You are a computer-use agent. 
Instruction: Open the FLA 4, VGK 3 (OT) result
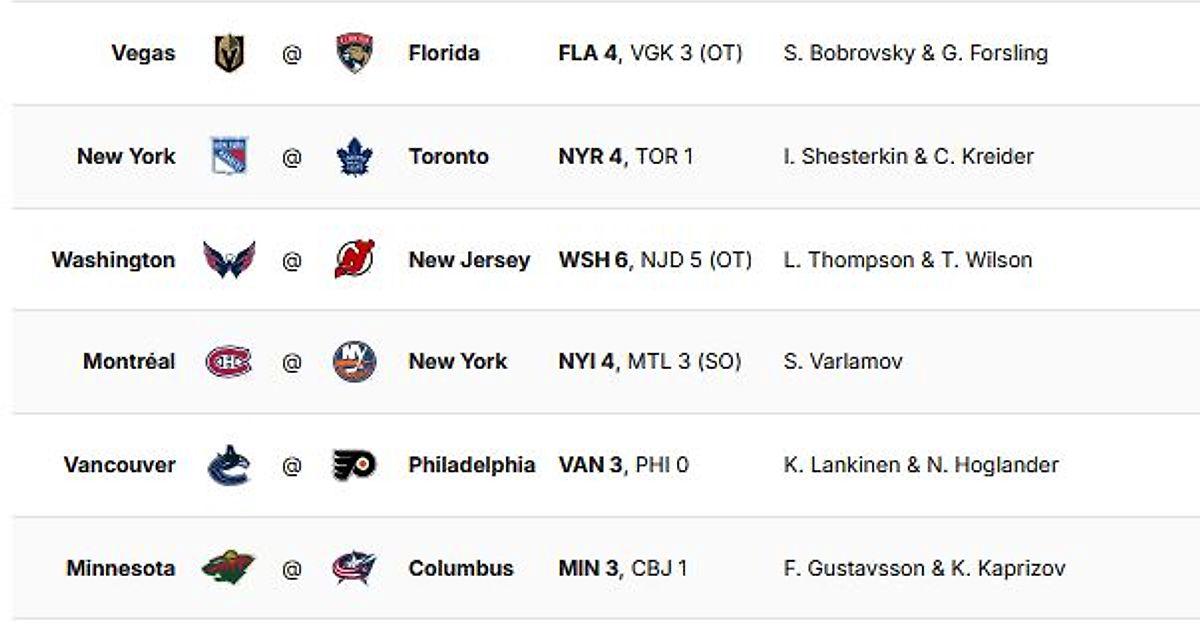pos(650,53)
